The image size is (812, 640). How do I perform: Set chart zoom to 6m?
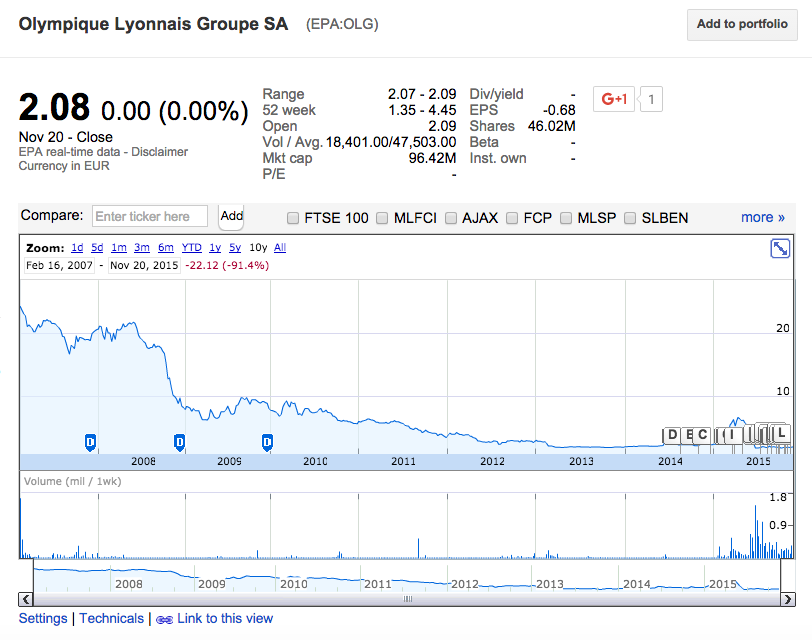pyautogui.click(x=166, y=248)
